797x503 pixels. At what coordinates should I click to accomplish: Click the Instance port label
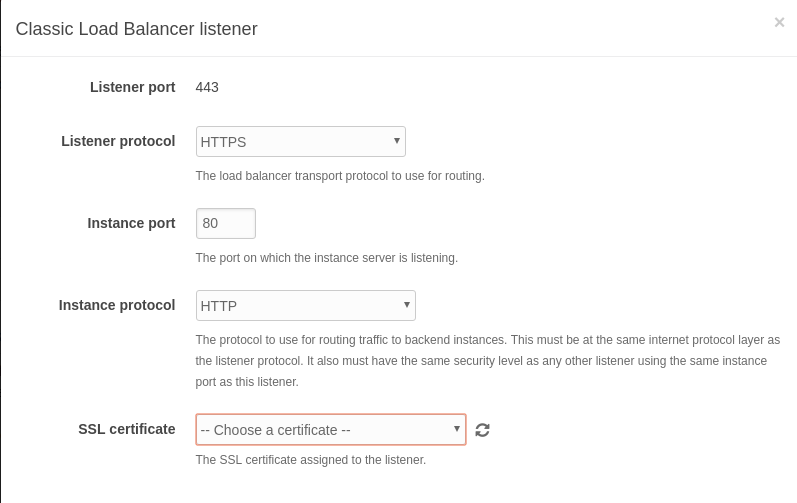coord(131,223)
